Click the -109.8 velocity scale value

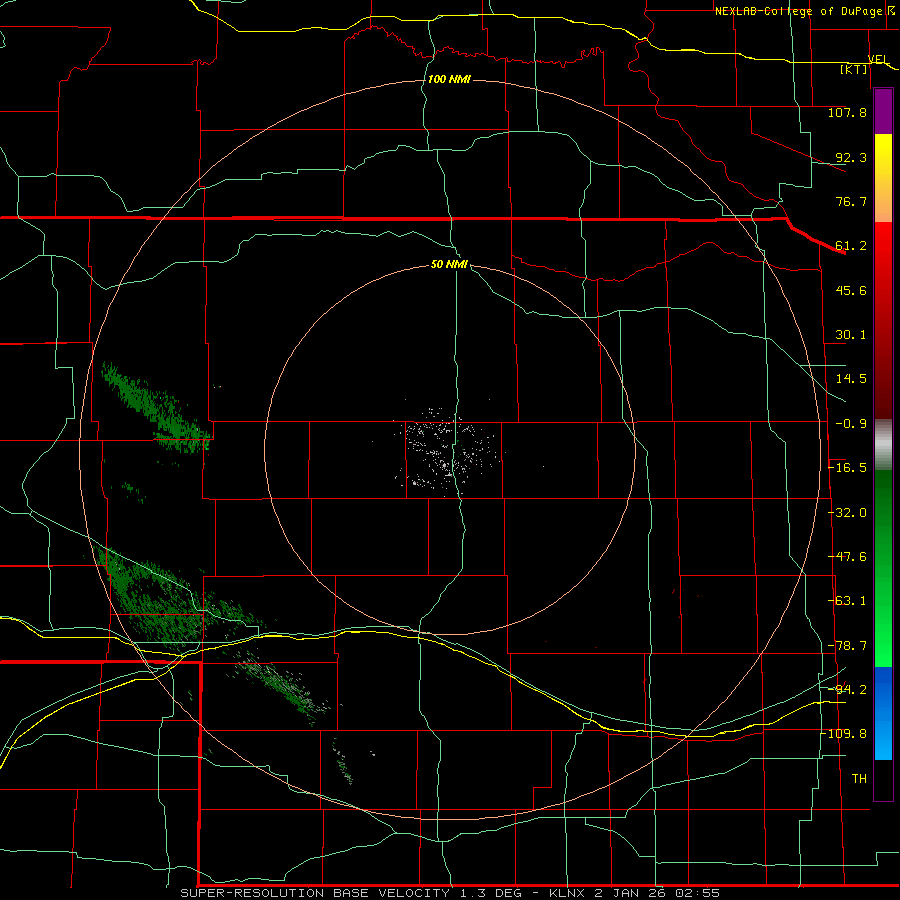point(844,734)
